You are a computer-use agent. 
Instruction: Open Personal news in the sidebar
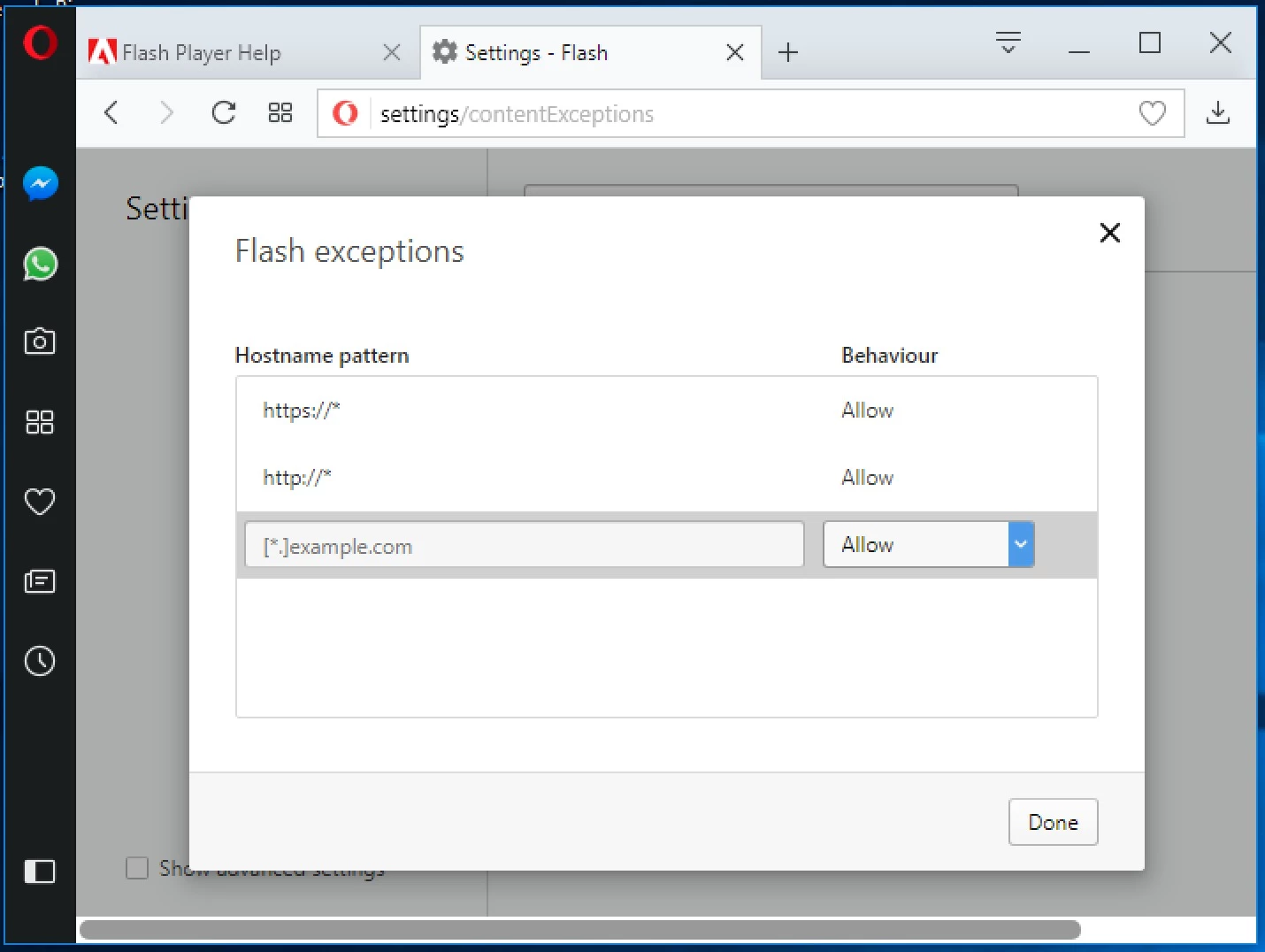pos(40,581)
